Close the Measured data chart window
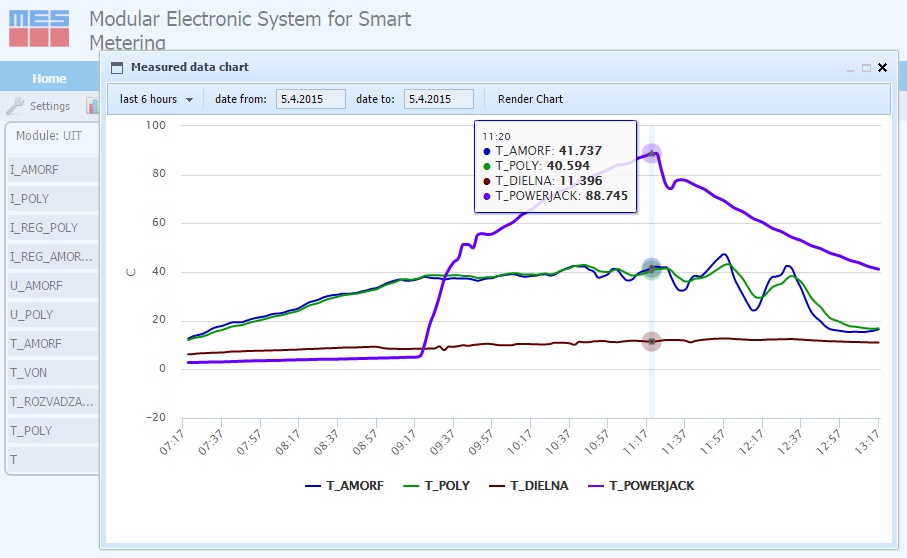This screenshot has width=907, height=558. click(882, 68)
